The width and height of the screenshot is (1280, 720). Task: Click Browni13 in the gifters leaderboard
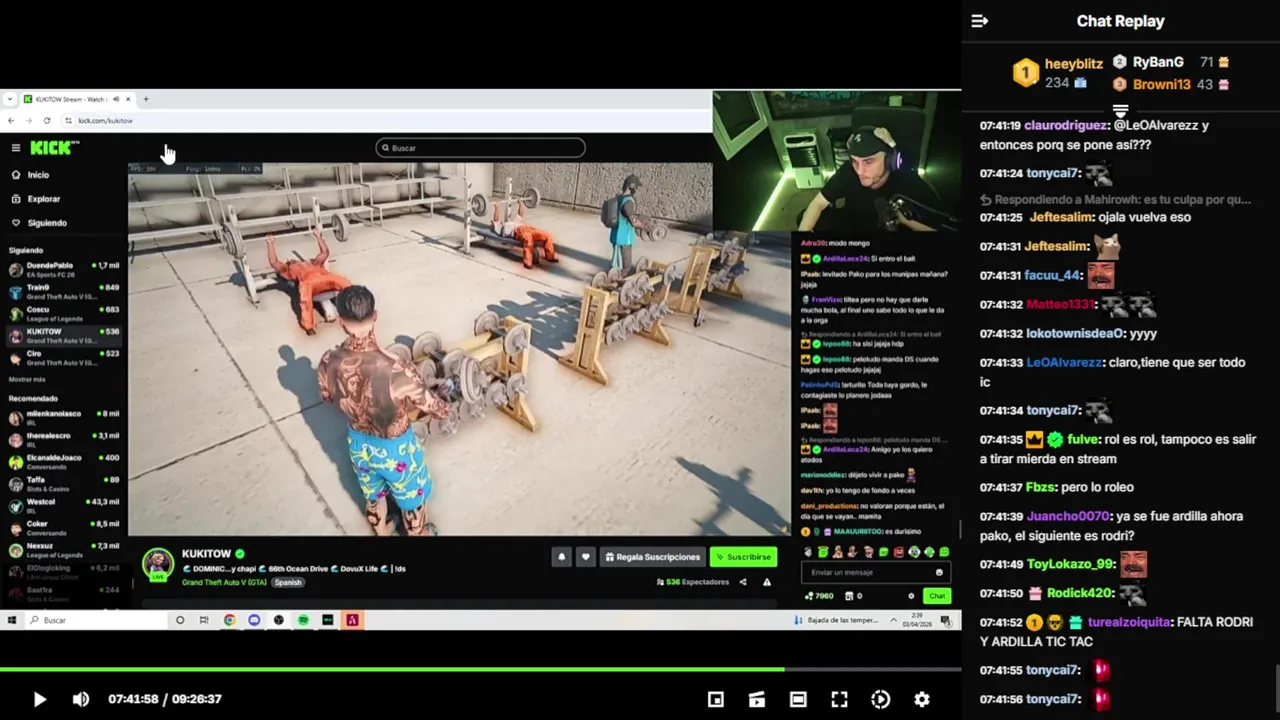click(x=1161, y=85)
